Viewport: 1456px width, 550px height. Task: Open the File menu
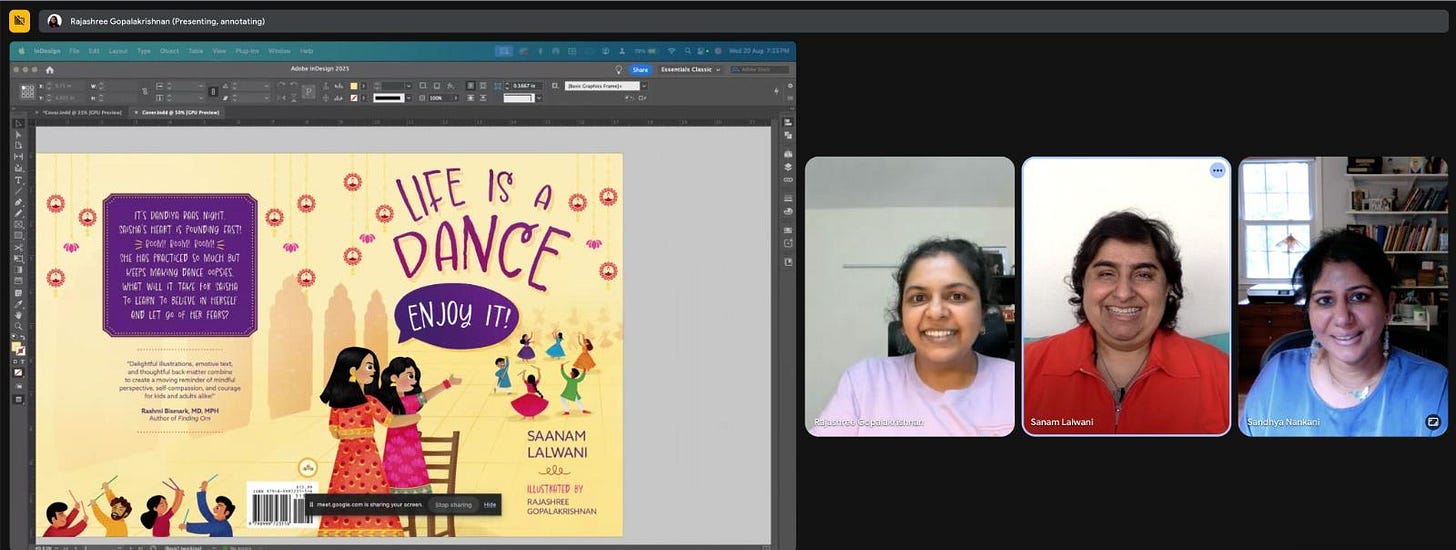(74, 51)
